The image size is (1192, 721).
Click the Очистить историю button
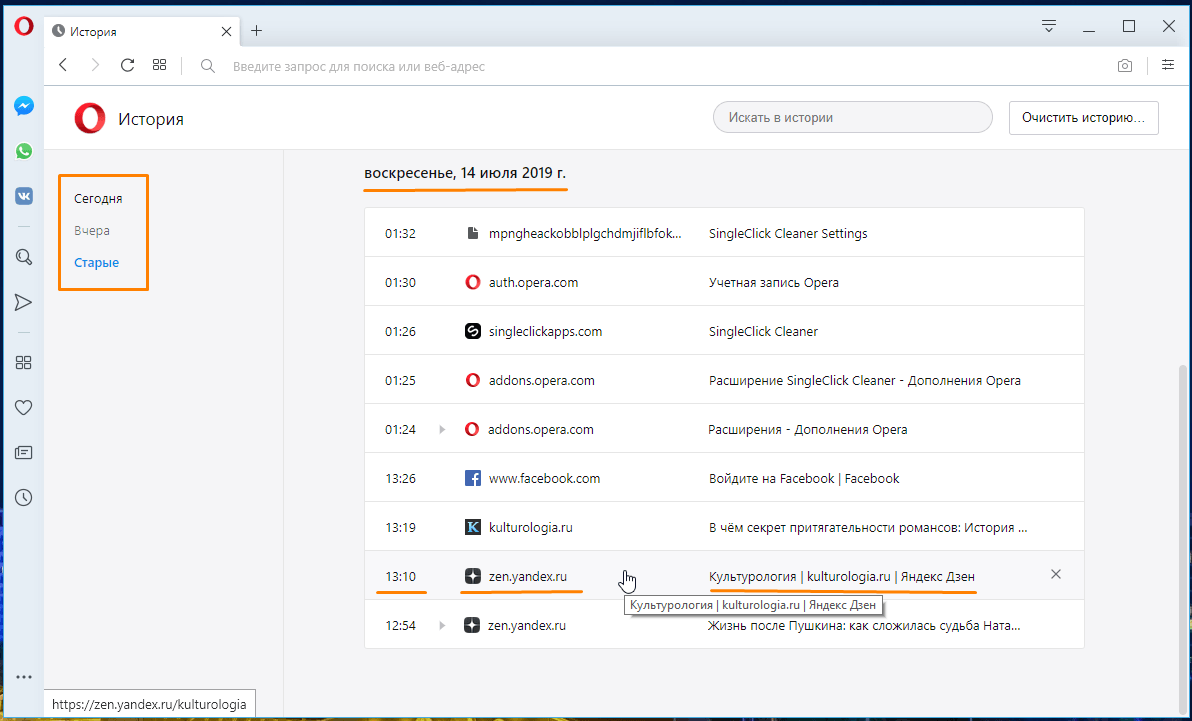coord(1083,118)
